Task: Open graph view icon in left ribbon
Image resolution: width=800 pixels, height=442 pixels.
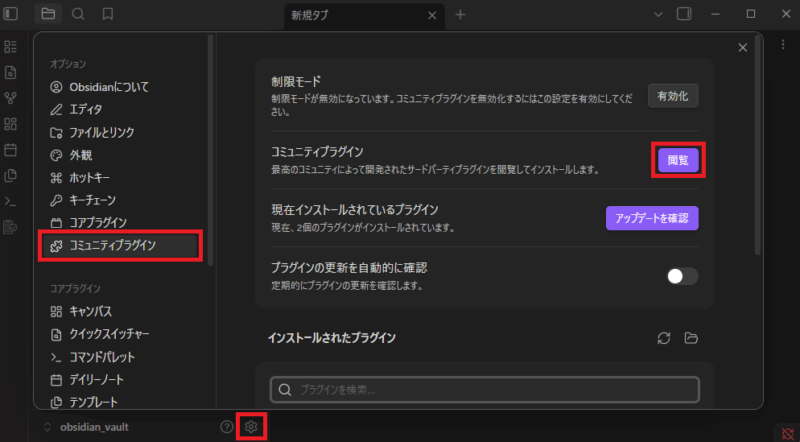Action: pos(10,98)
